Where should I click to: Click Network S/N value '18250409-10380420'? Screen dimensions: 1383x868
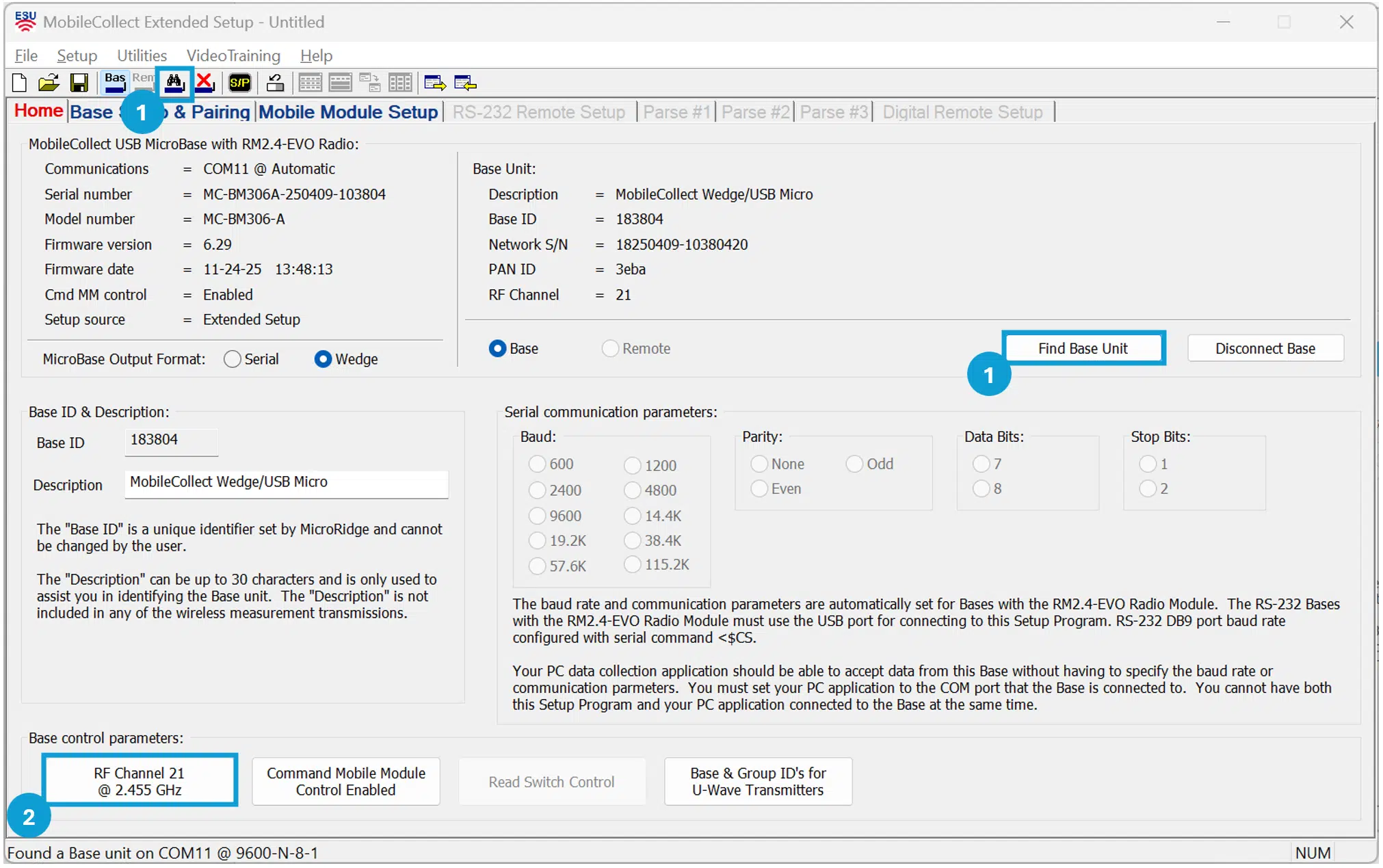click(x=682, y=244)
